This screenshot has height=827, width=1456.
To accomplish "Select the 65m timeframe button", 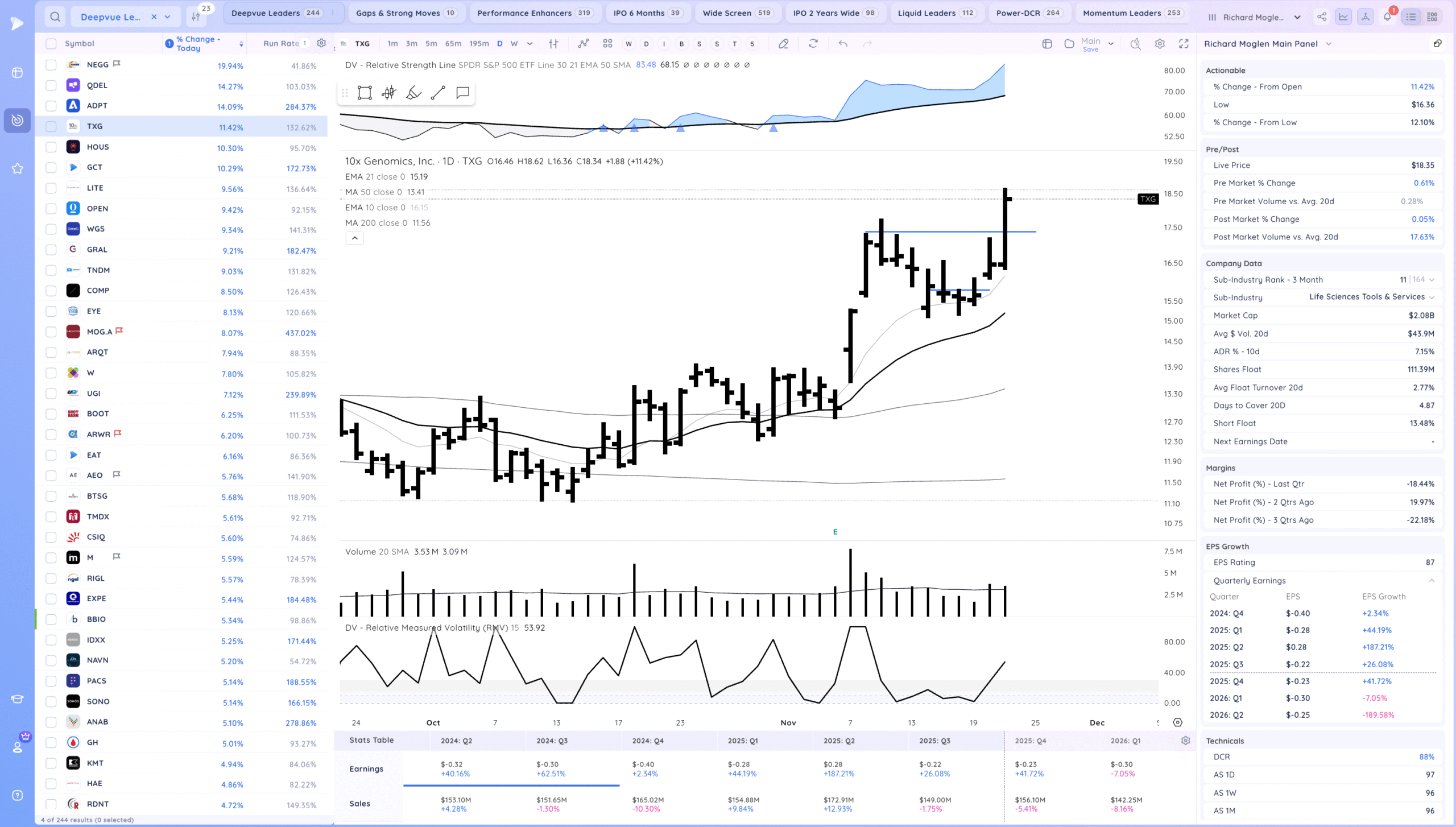I will click(x=453, y=44).
